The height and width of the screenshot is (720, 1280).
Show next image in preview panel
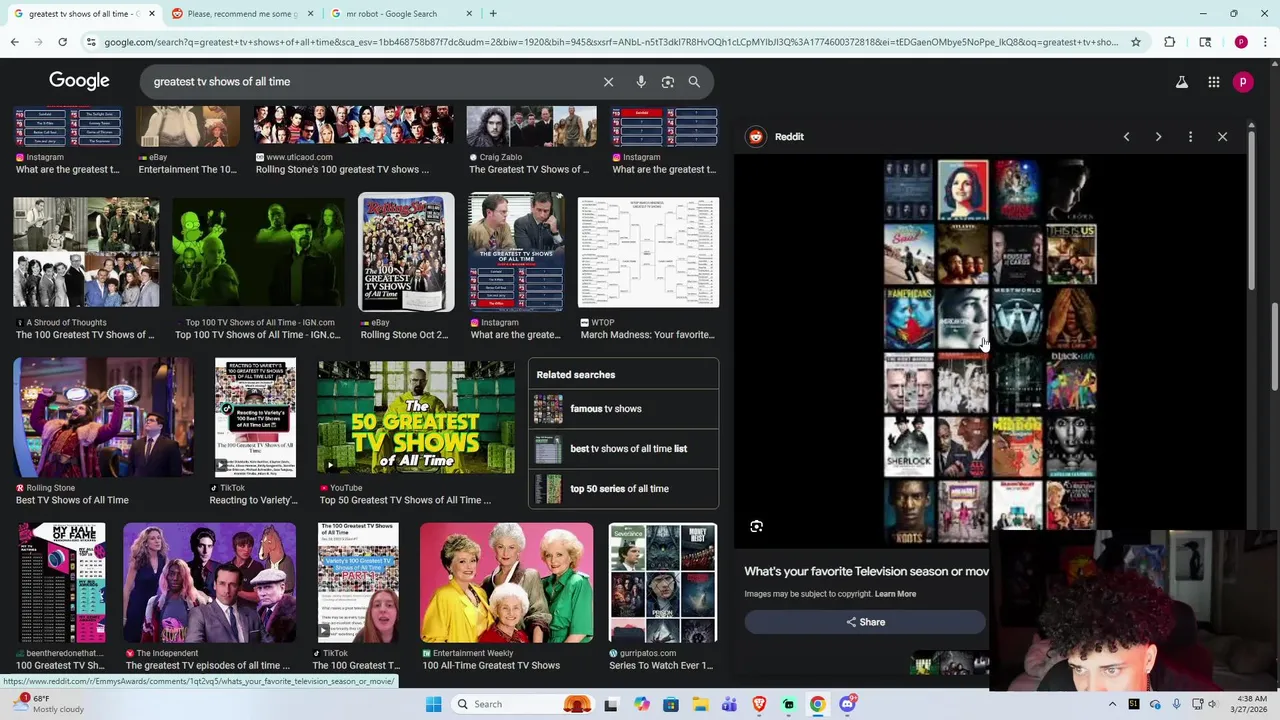coord(1158,137)
